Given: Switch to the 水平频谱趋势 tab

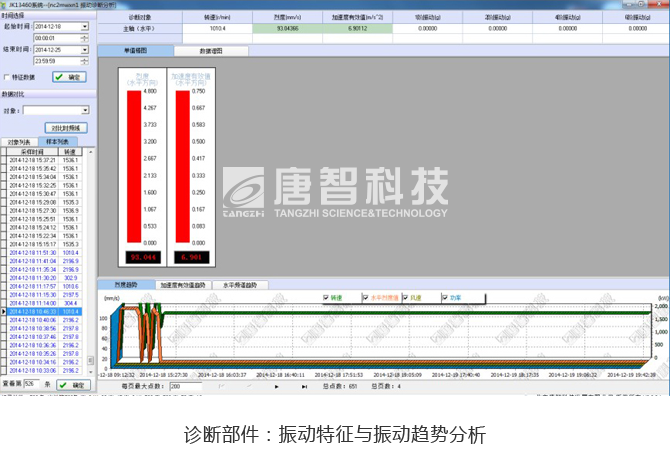Looking at the screenshot, I should [x=240, y=285].
